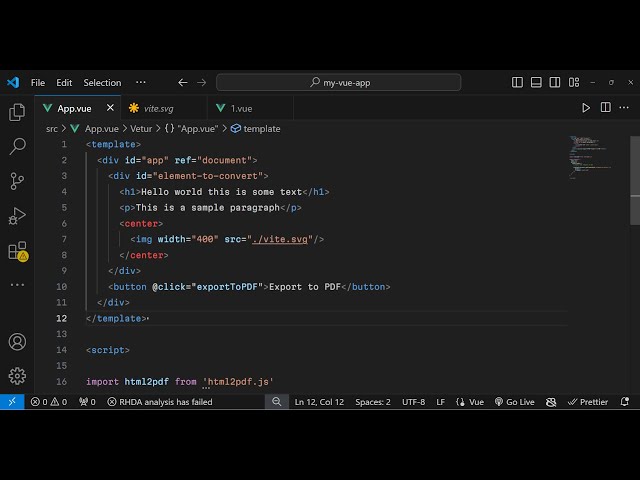Image resolution: width=640 pixels, height=480 pixels.
Task: Expand the hidden menu items ellipsis
Action: 140,82
